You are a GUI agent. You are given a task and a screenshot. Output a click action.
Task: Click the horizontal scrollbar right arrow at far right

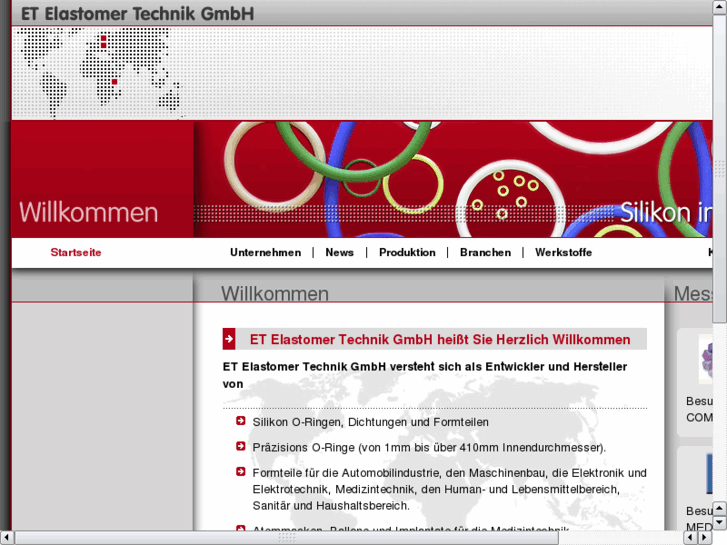[x=705, y=538]
